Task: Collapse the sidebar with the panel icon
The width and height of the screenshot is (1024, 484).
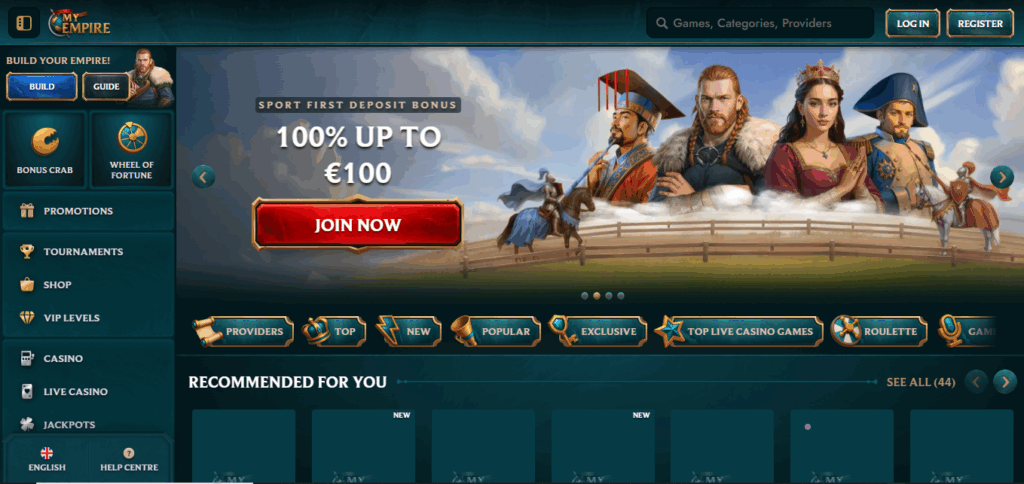Action: [24, 24]
